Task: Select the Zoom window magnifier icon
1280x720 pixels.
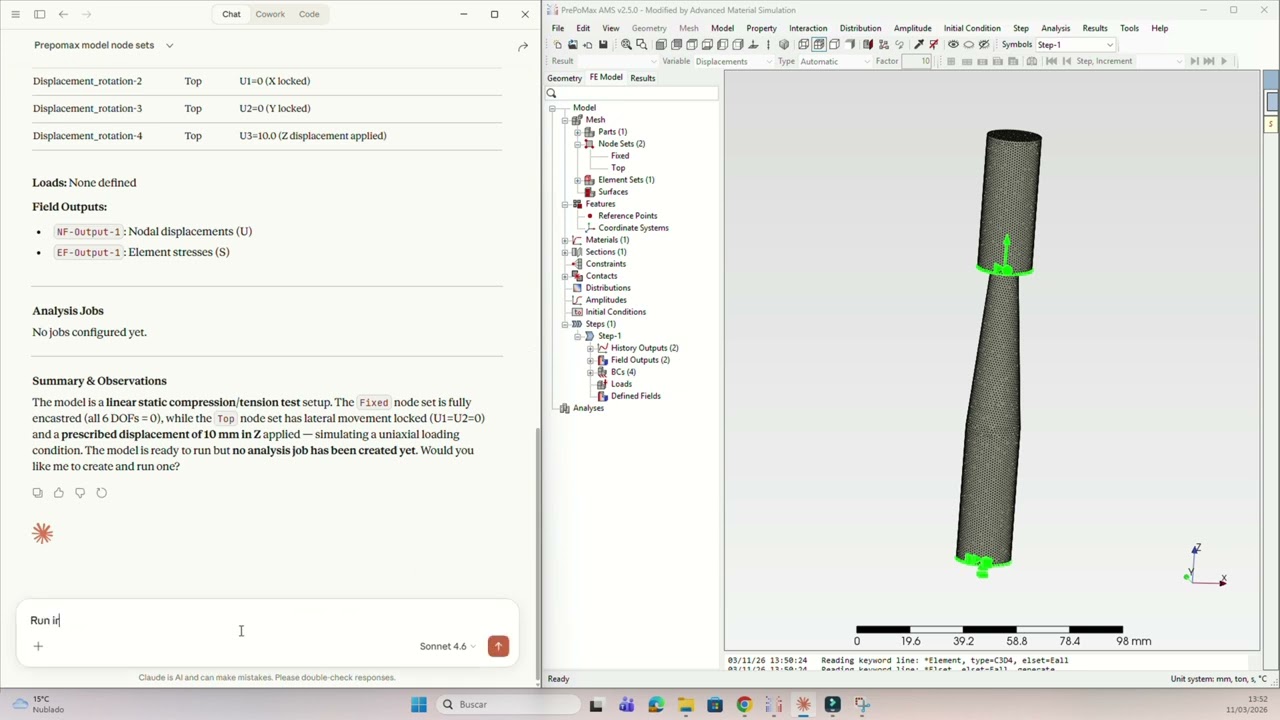Action: point(642,45)
